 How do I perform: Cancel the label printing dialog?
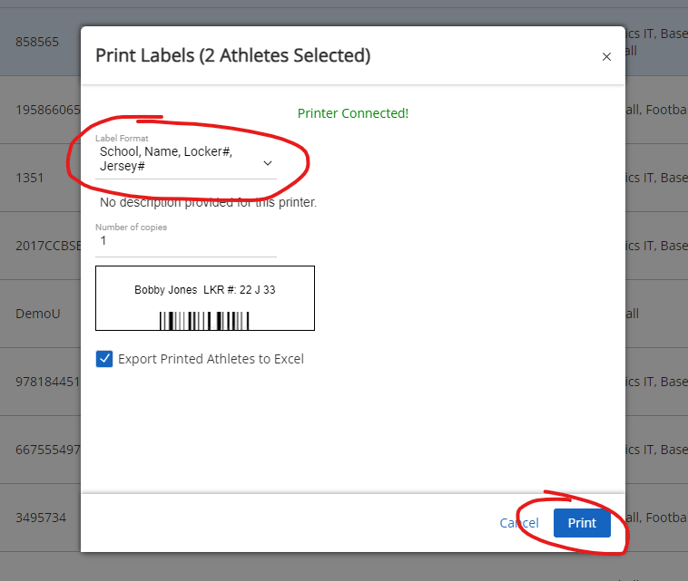pos(519,523)
